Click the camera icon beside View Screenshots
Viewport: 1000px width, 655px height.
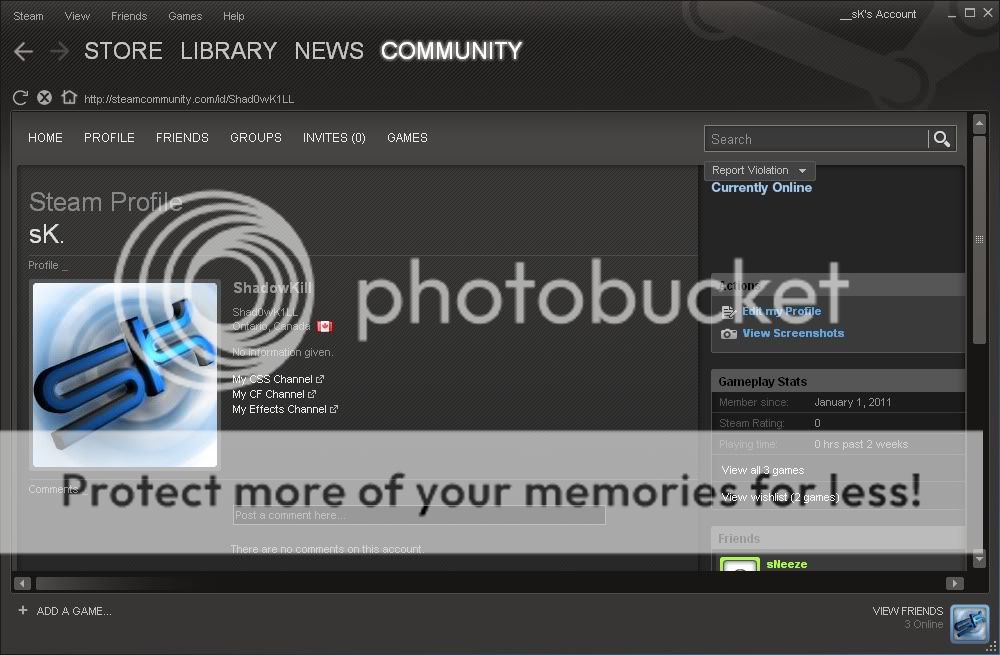[728, 334]
